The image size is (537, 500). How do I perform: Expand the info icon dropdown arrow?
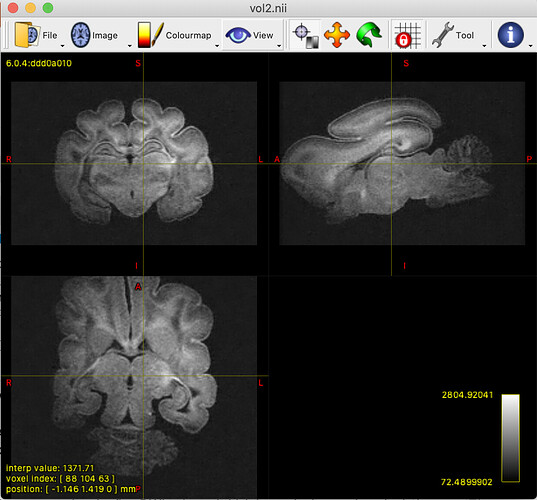tap(530, 46)
